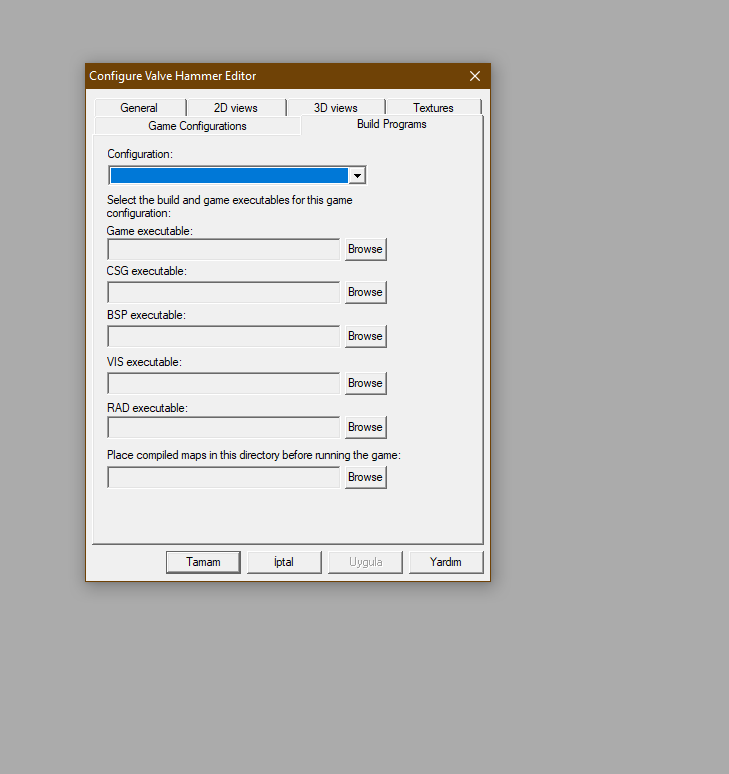
Task: Click the 'RAD executable:' label
Action: click(x=147, y=408)
